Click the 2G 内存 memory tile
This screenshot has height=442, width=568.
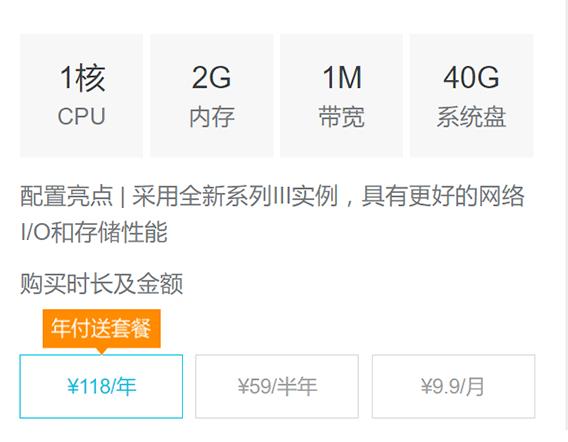click(x=212, y=96)
